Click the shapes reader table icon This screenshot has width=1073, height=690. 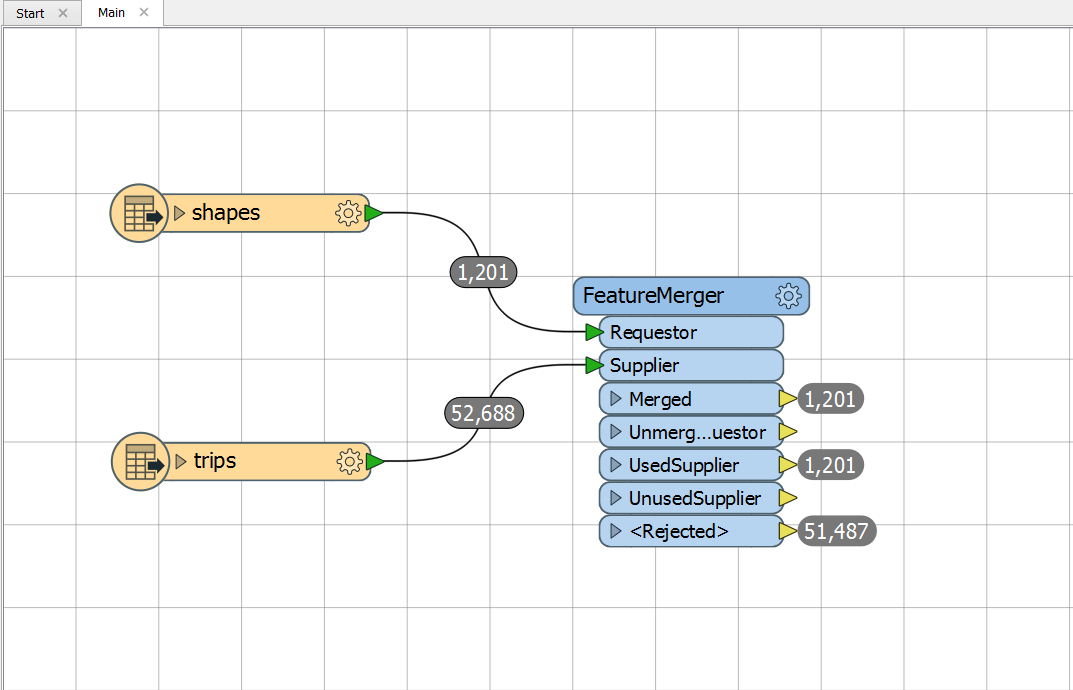(x=140, y=214)
